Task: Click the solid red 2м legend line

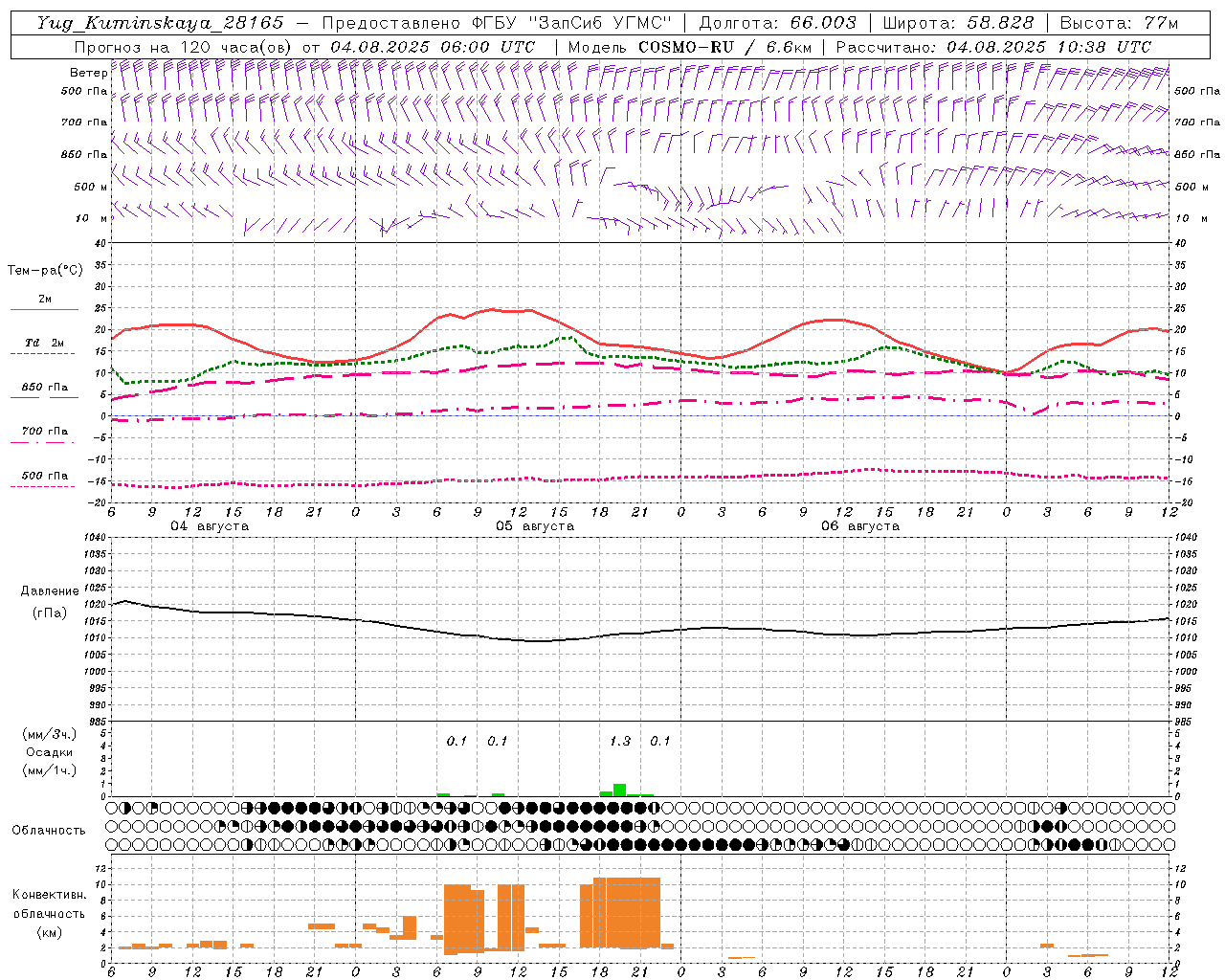Action: pos(44,309)
